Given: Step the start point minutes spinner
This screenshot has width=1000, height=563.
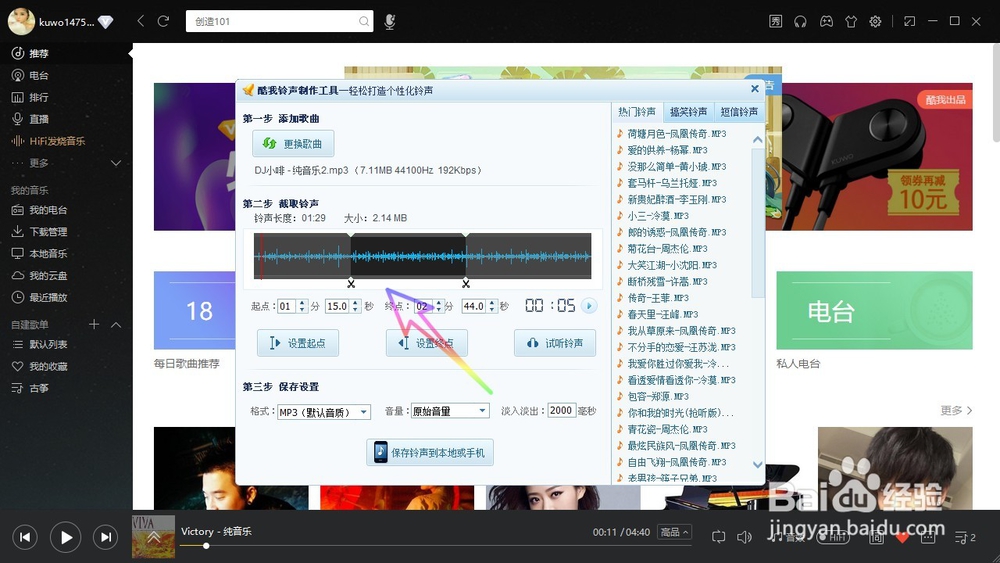Looking at the screenshot, I should 302,306.
